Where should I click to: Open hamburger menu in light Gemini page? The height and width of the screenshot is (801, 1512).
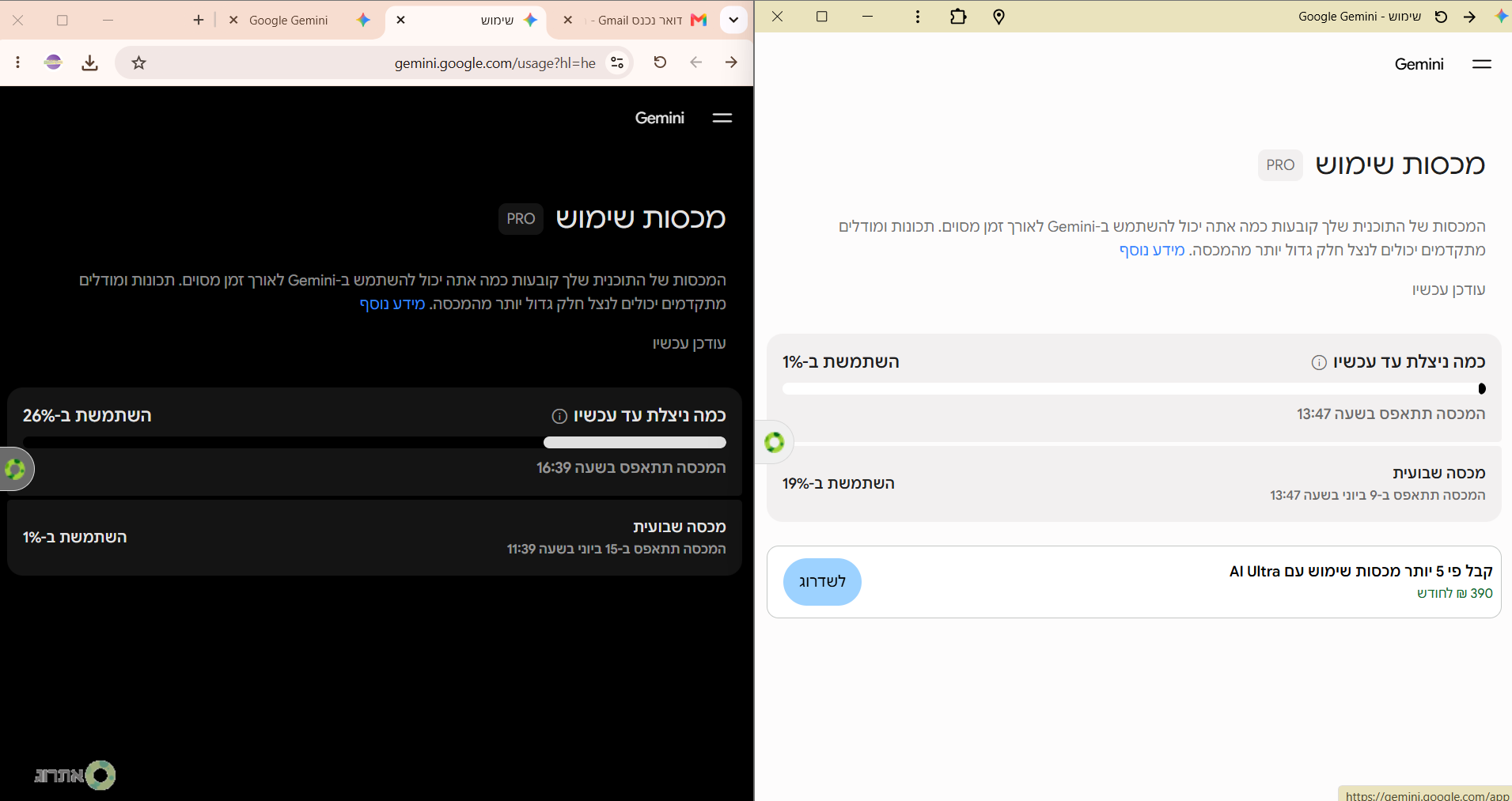(1482, 64)
